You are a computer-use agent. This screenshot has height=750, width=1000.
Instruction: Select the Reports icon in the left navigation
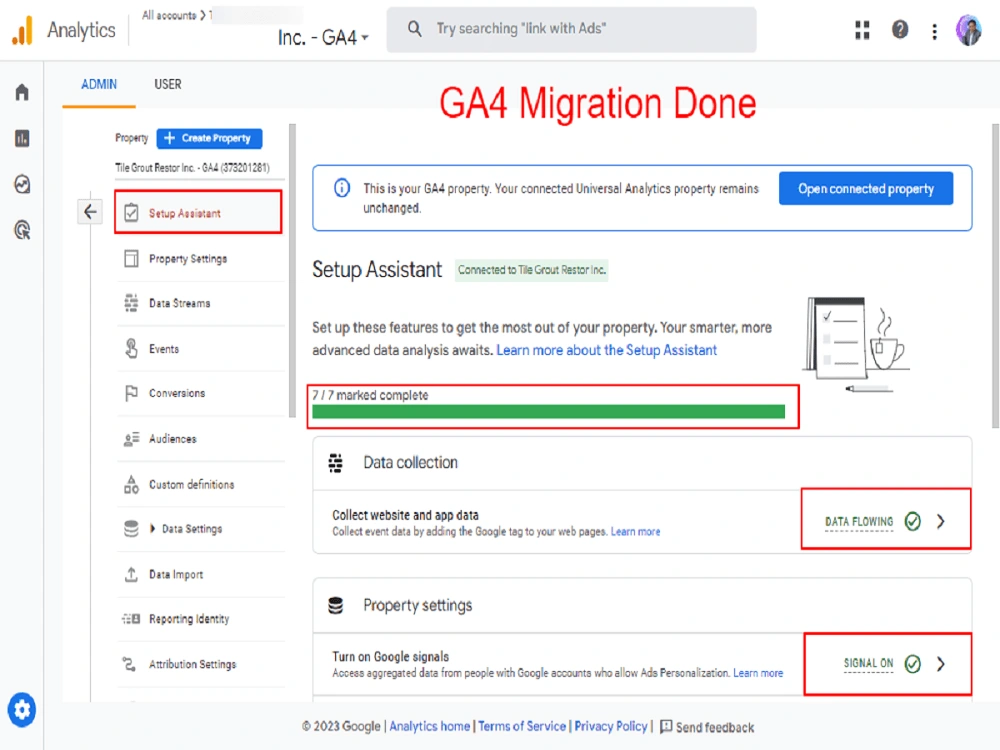point(22,138)
